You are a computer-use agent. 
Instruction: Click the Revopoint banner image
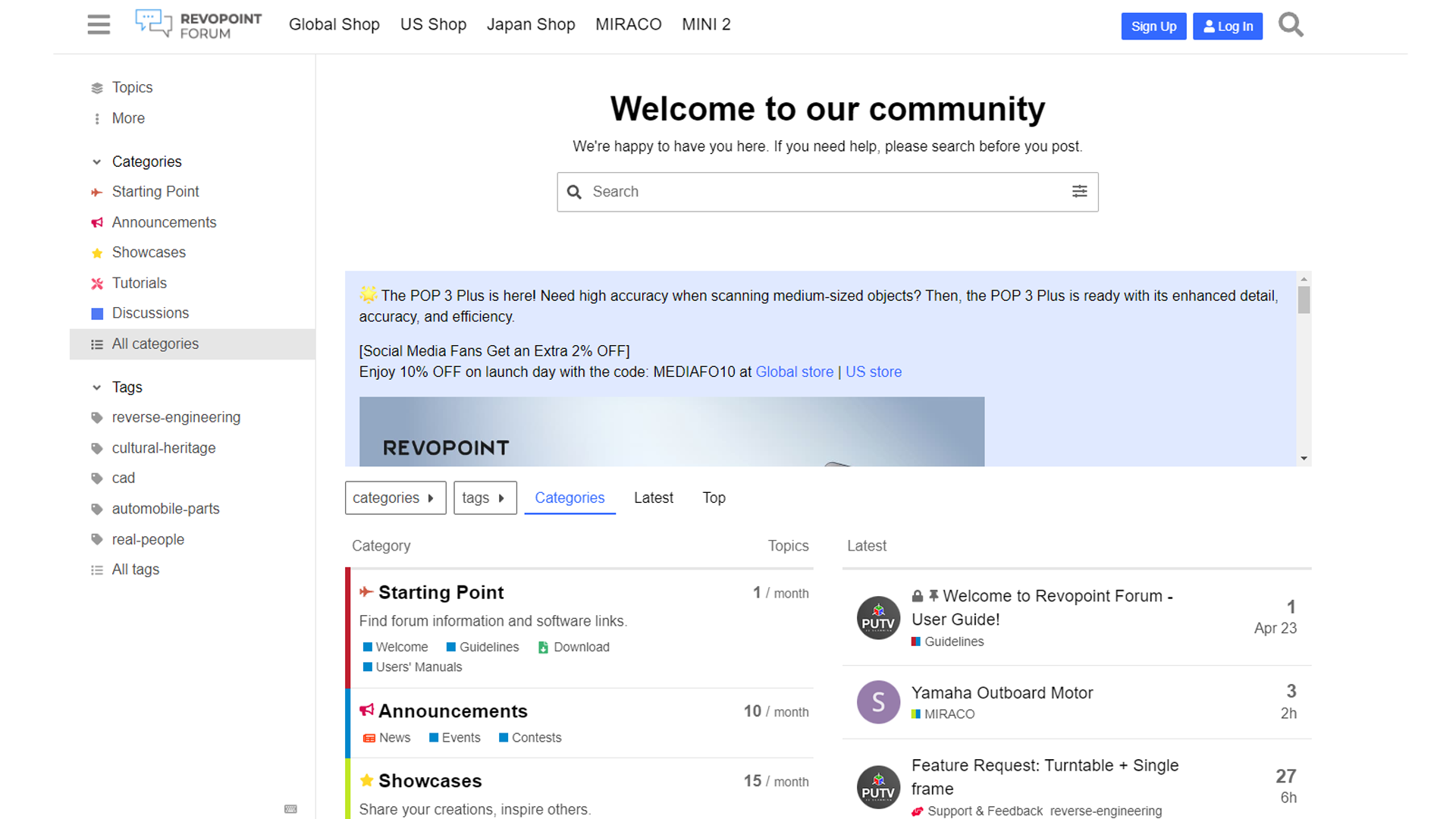click(x=672, y=431)
